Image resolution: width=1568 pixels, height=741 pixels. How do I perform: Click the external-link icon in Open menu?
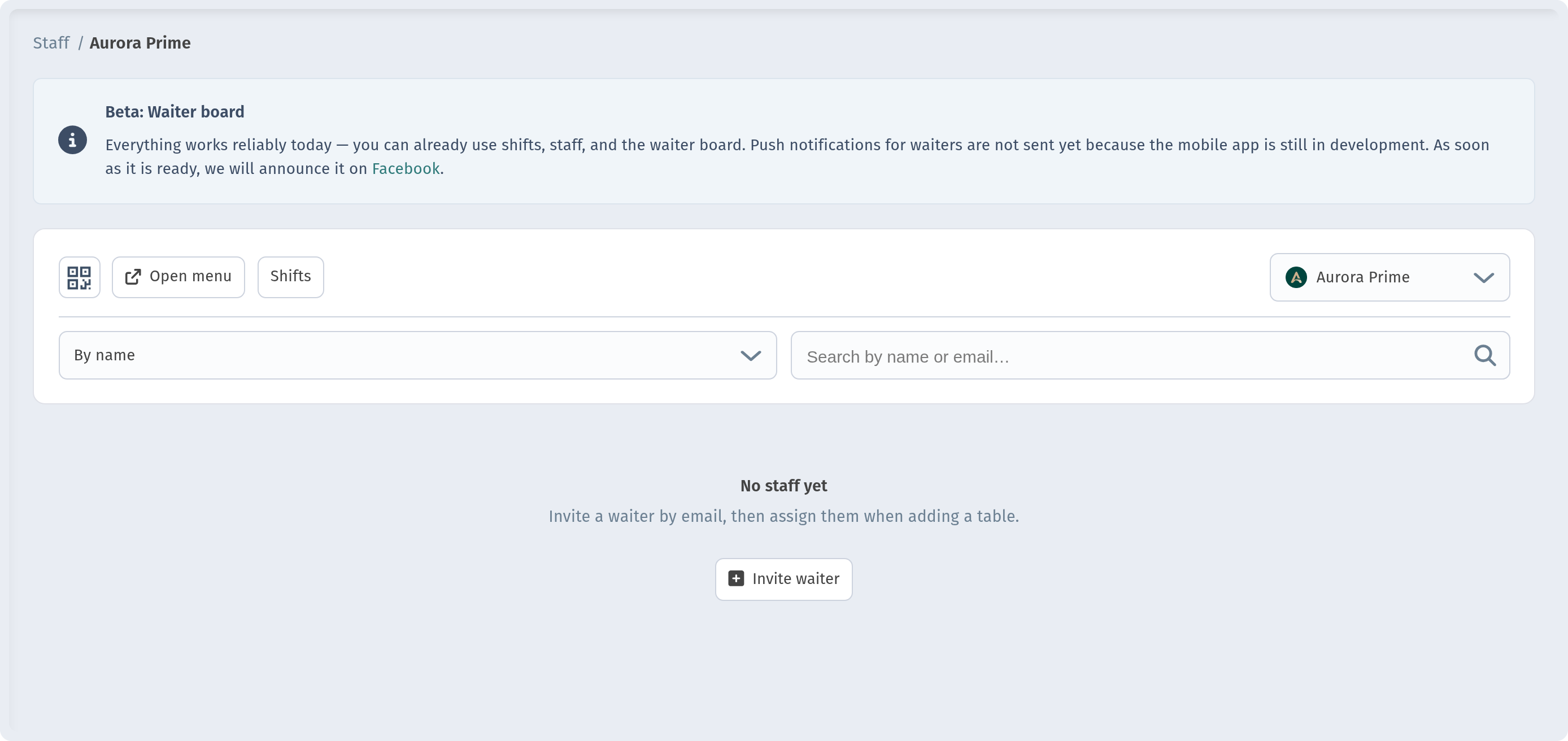tap(133, 277)
